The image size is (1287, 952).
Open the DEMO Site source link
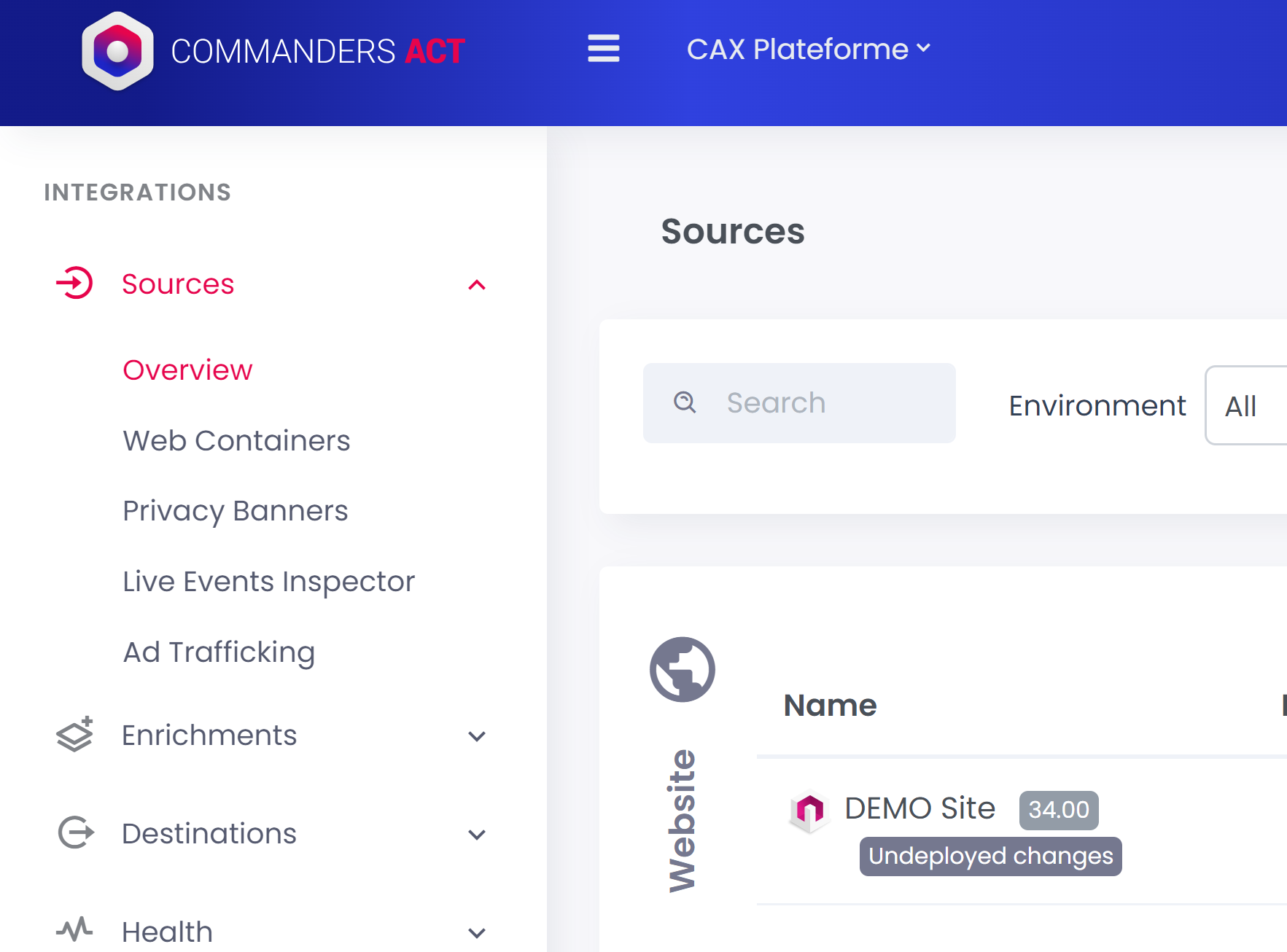[x=919, y=808]
